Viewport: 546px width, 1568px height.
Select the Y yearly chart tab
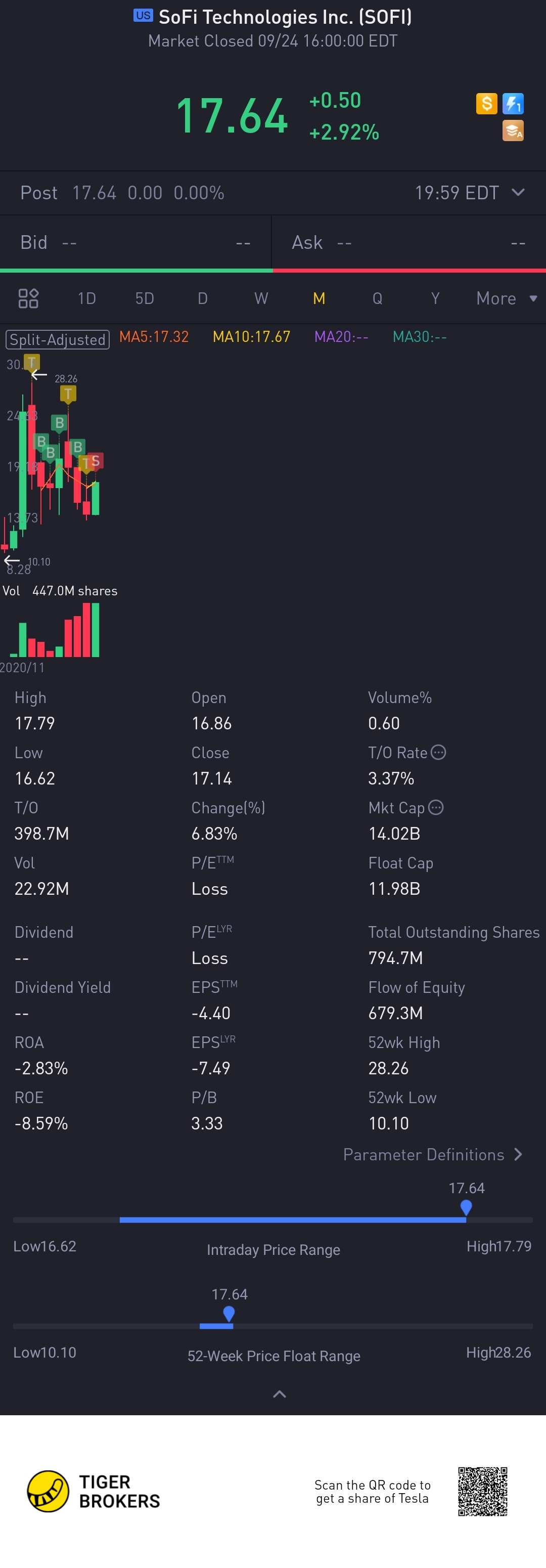(435, 298)
